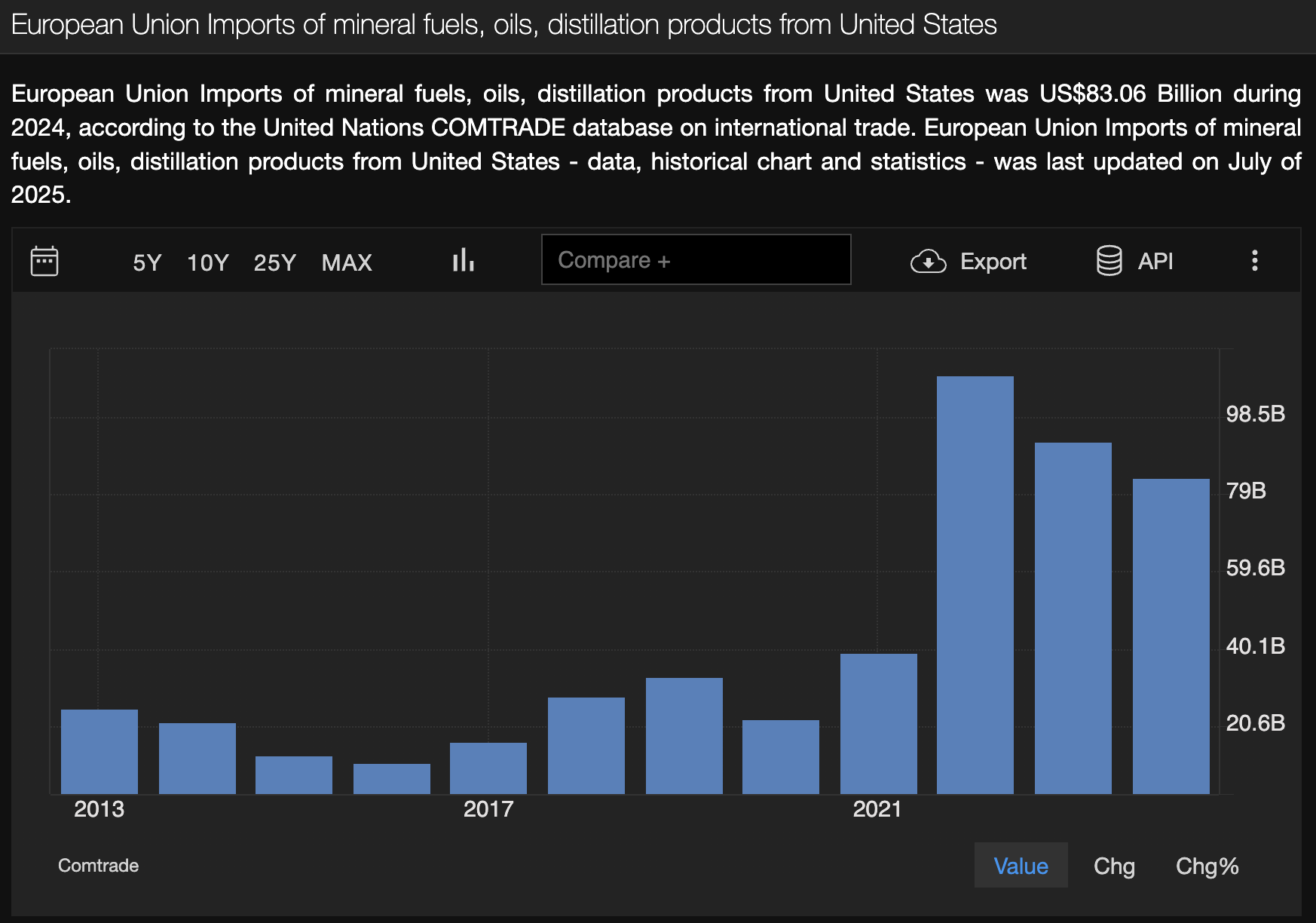1316x923 pixels.
Task: Click the 98.5B axis label
Action: tap(1256, 414)
